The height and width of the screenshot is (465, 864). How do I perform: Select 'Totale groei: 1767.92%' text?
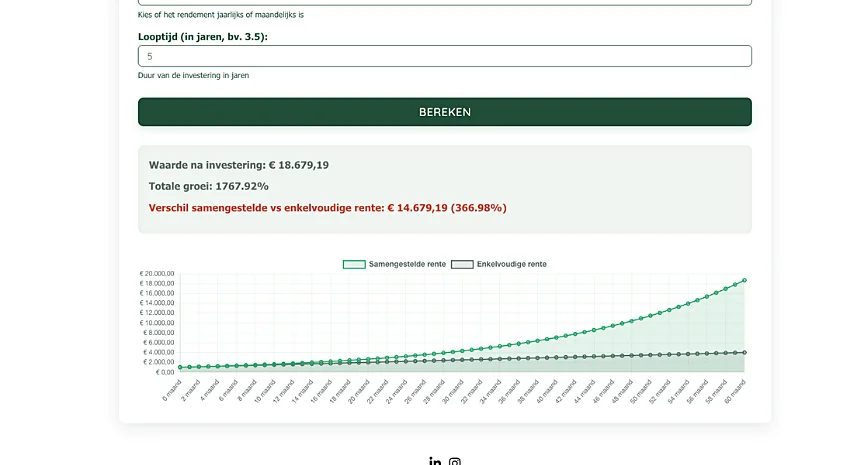point(208,186)
